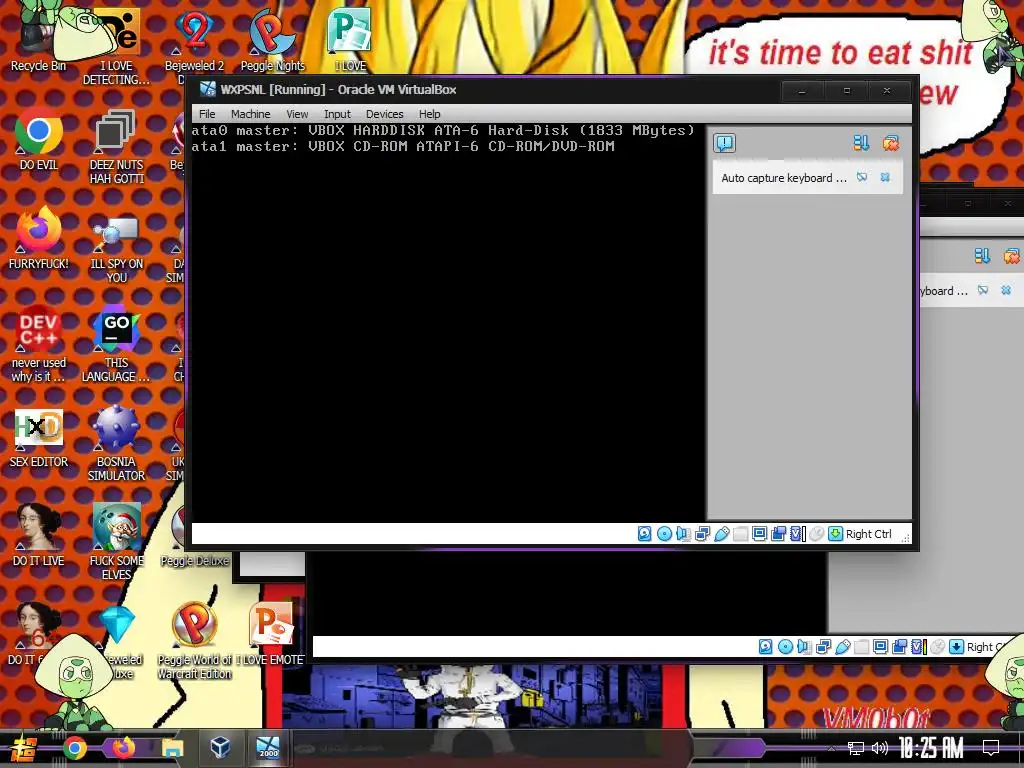Click the Auto capture keyboard notification text in WXPSNL
The width and height of the screenshot is (1024, 768).
click(x=784, y=178)
